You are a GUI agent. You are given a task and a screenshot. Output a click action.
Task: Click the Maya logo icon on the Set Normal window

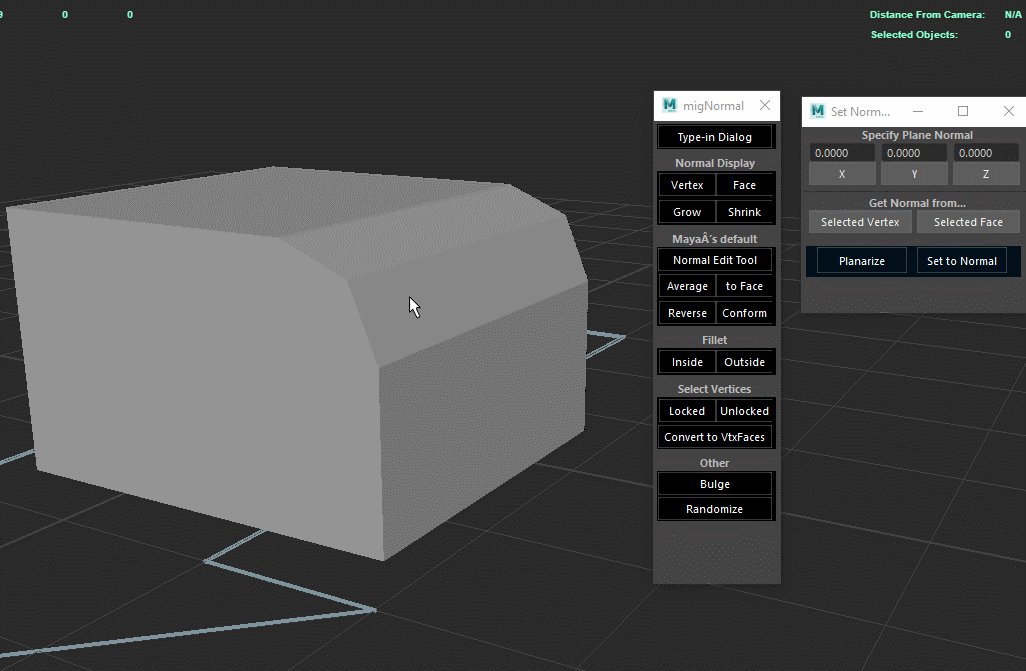pyautogui.click(x=817, y=111)
